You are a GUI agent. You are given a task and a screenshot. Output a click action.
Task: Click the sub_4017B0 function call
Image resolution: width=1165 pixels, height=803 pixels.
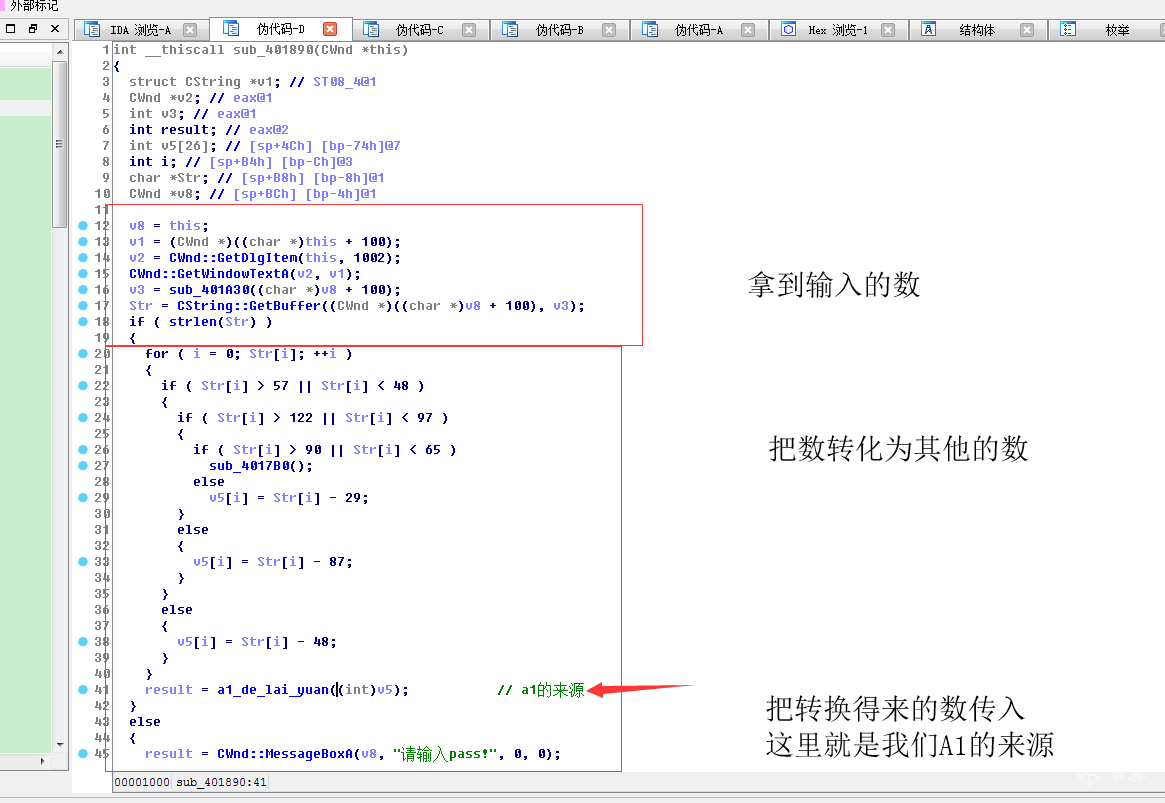click(x=249, y=466)
